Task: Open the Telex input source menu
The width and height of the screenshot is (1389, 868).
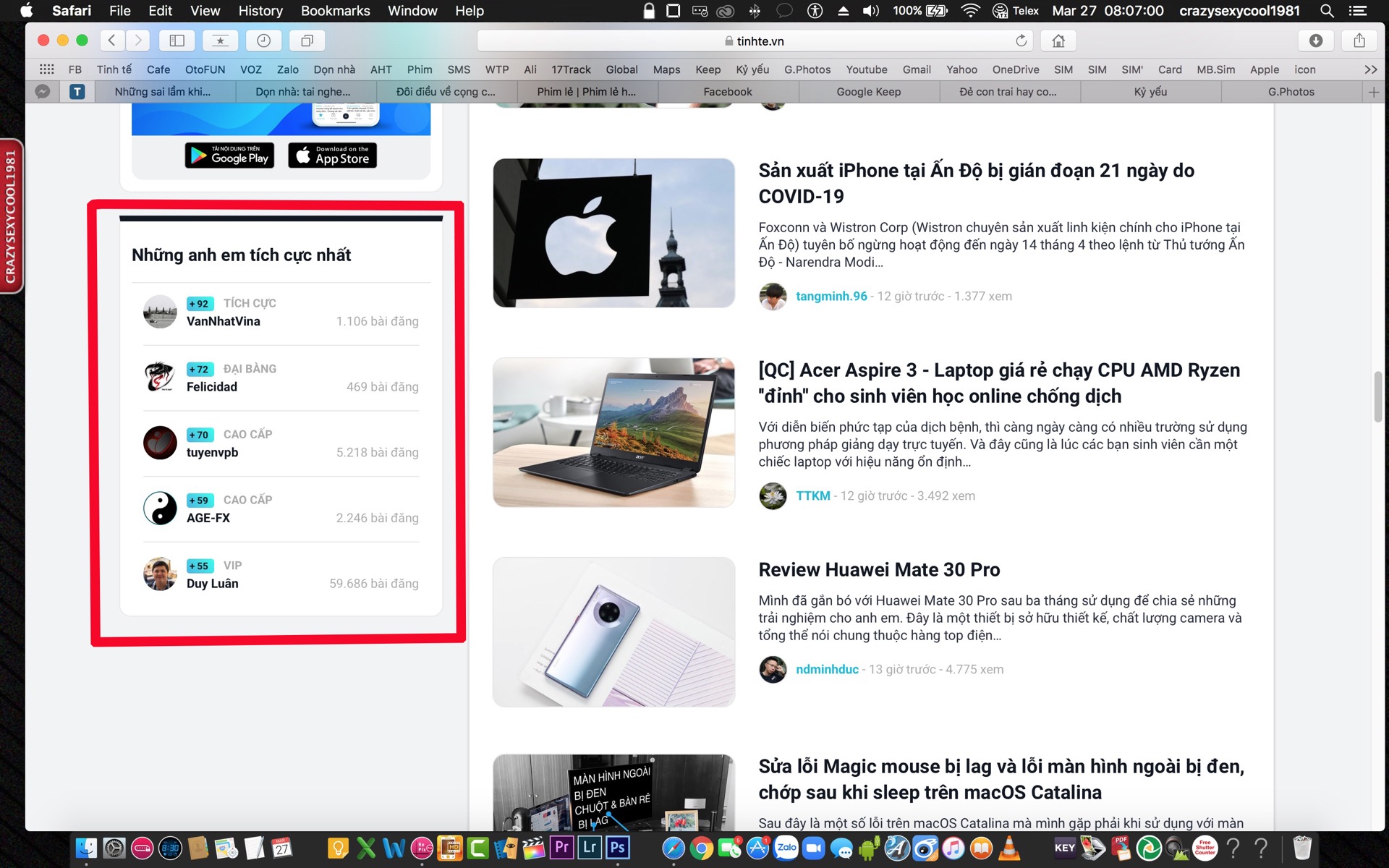Action: click(1016, 11)
